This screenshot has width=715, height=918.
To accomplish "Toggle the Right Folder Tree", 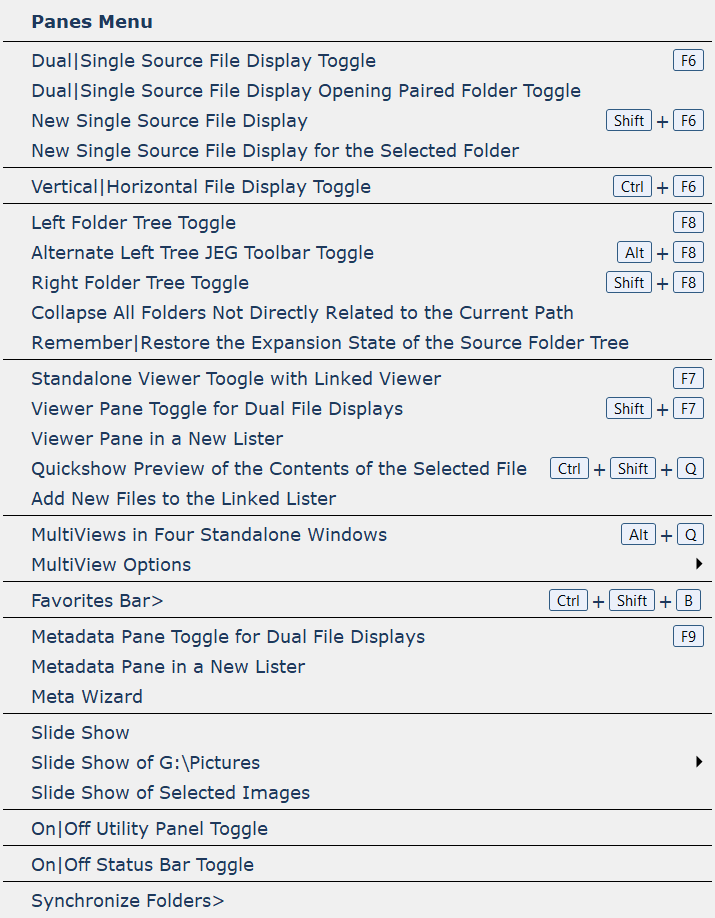I will 140,283.
